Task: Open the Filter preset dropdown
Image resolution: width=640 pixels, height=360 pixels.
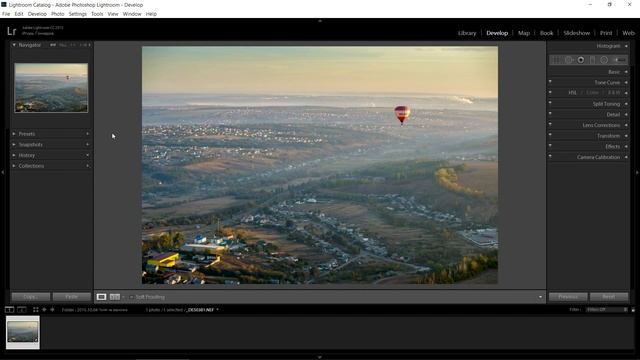Action: 607,310
